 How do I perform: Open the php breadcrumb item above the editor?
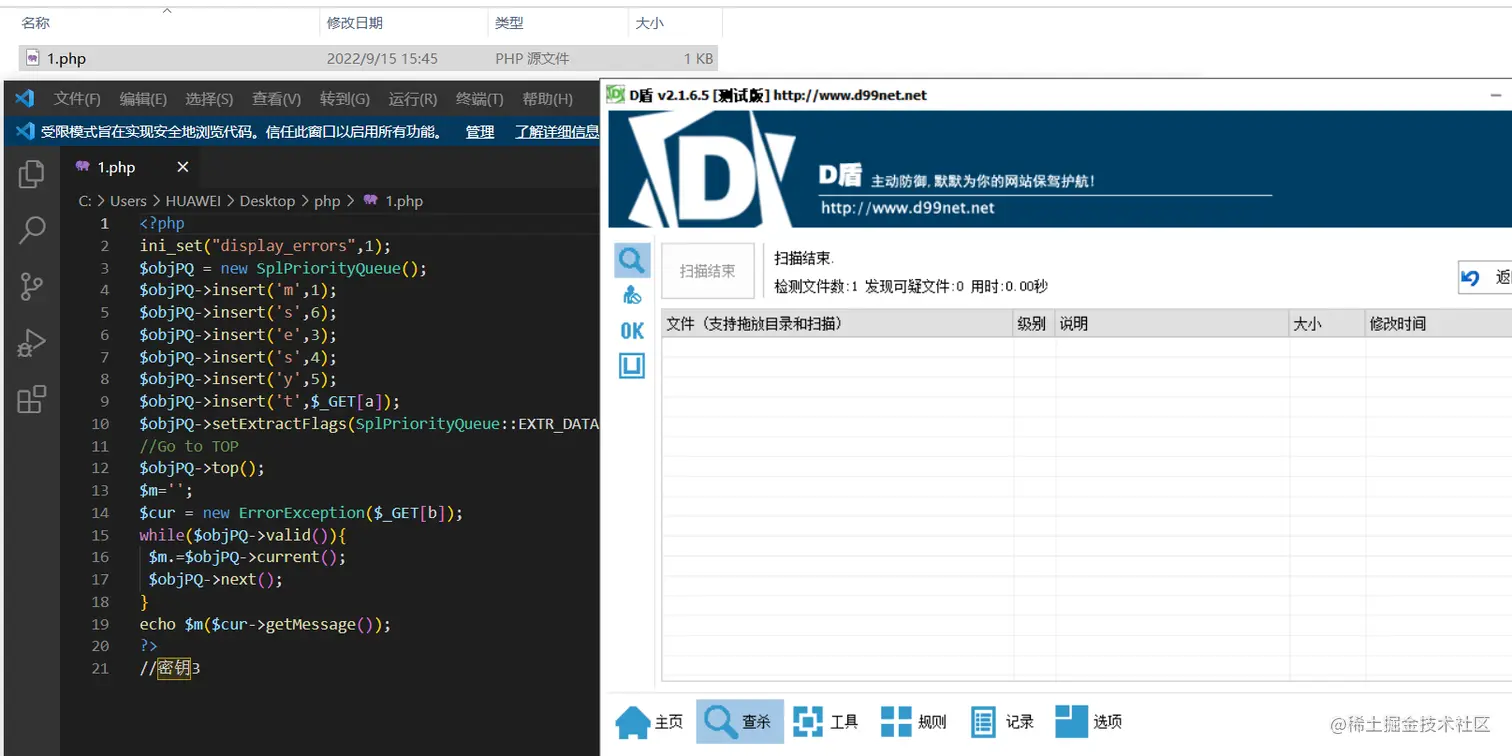pyautogui.click(x=325, y=201)
